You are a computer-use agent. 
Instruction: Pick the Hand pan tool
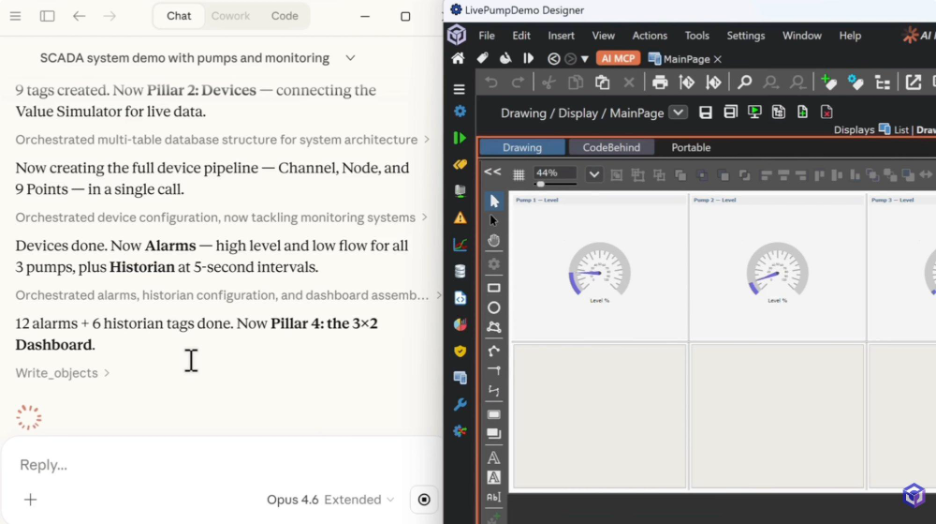point(494,241)
